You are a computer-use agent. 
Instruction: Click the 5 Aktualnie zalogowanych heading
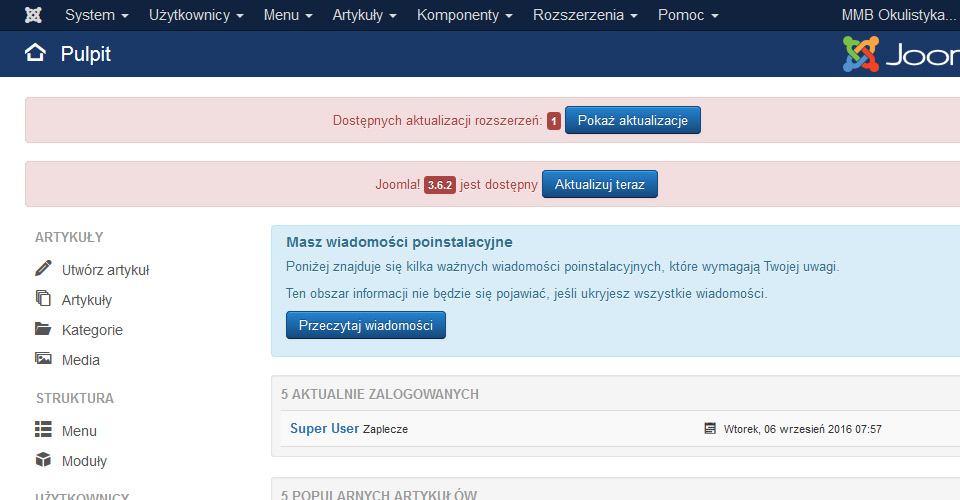[x=380, y=394]
